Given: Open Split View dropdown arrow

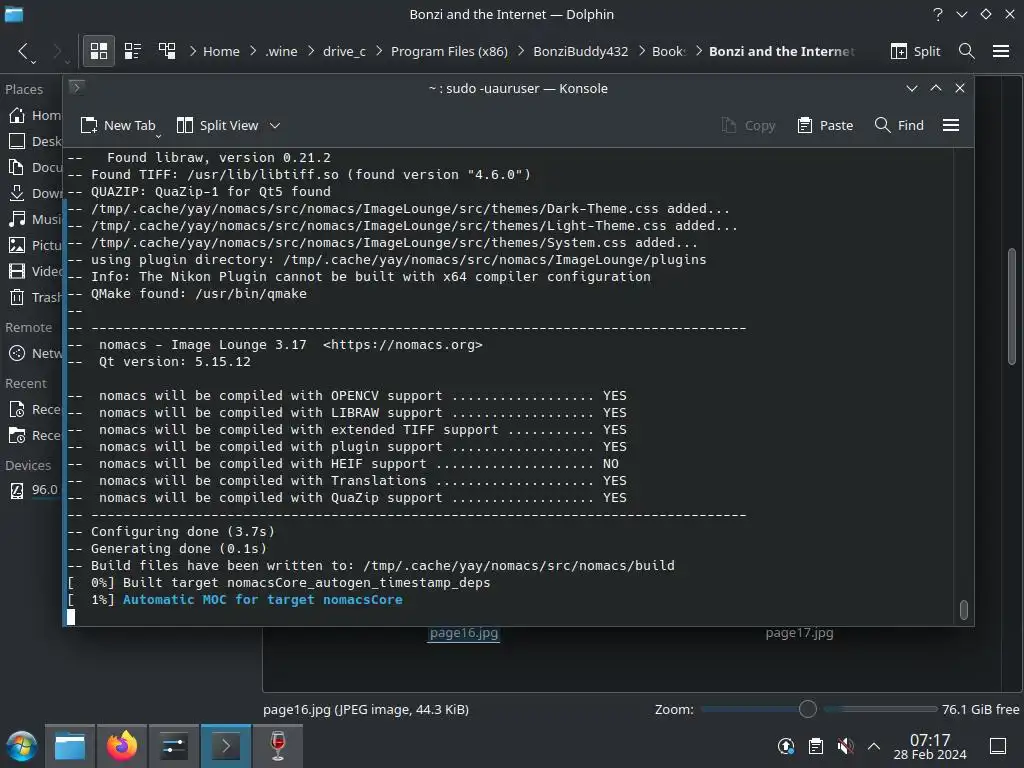Looking at the screenshot, I should coord(275,125).
